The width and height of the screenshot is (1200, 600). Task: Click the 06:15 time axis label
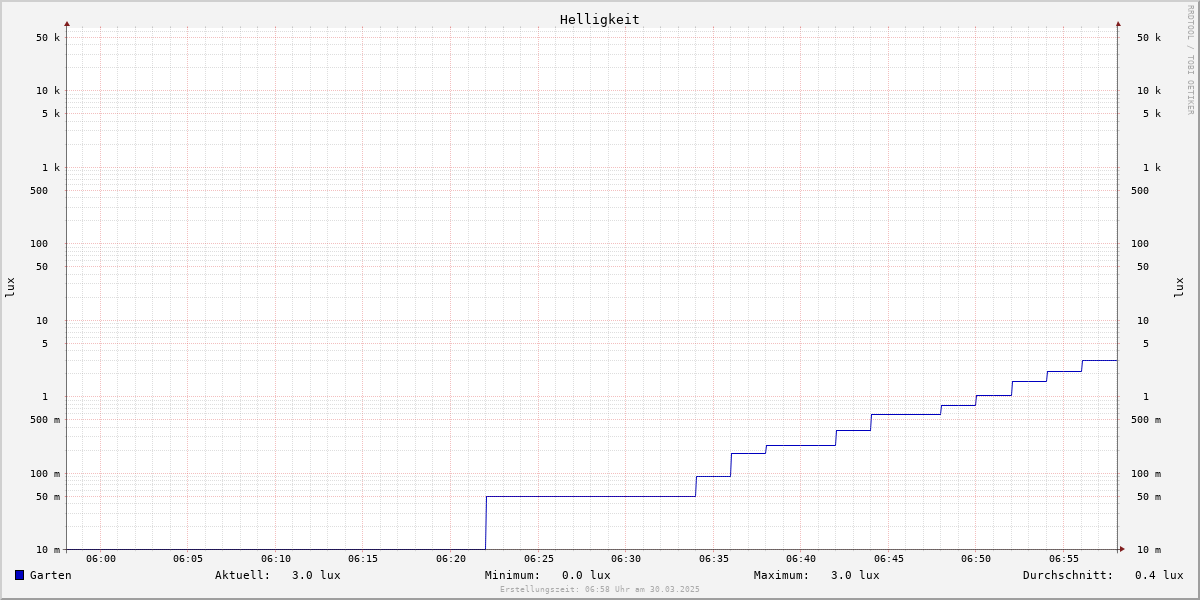tap(363, 559)
